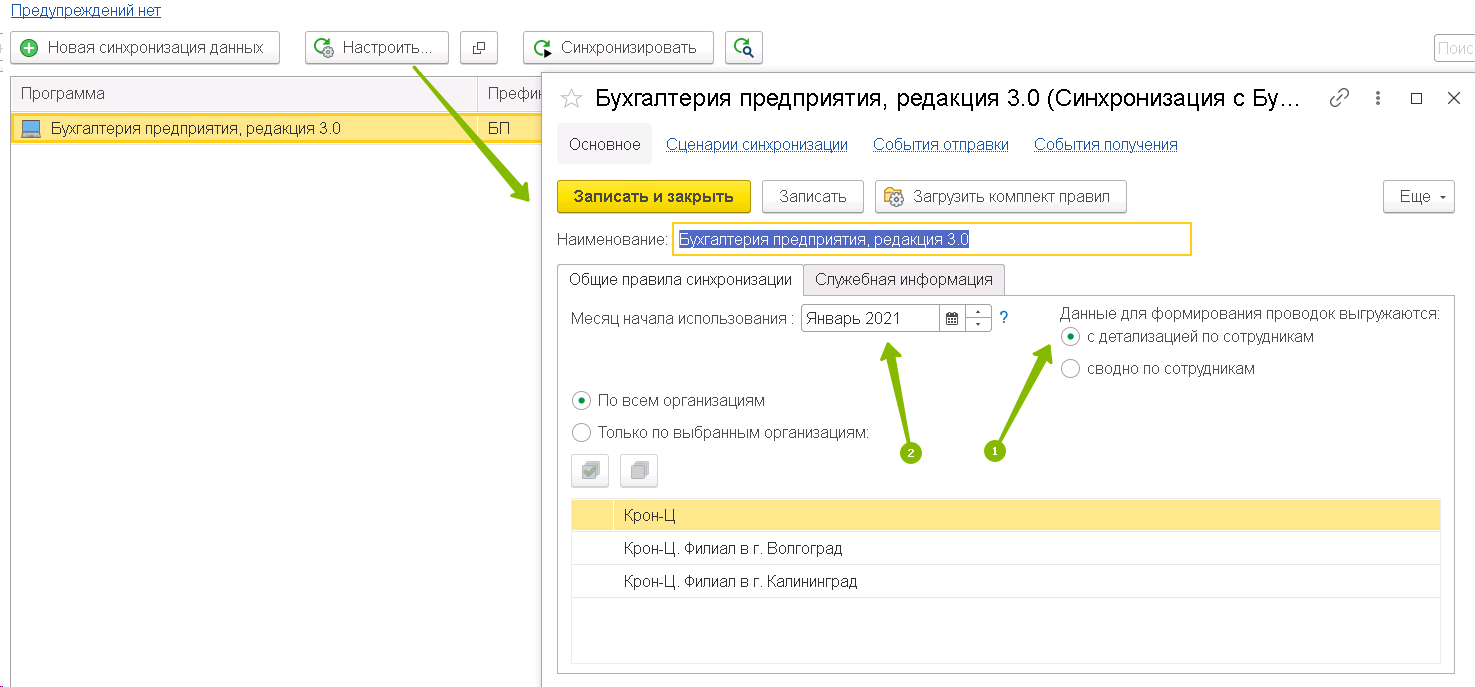
Task: Select 'с детализацией по сотрудникам' radio option
Action: pos(1071,337)
